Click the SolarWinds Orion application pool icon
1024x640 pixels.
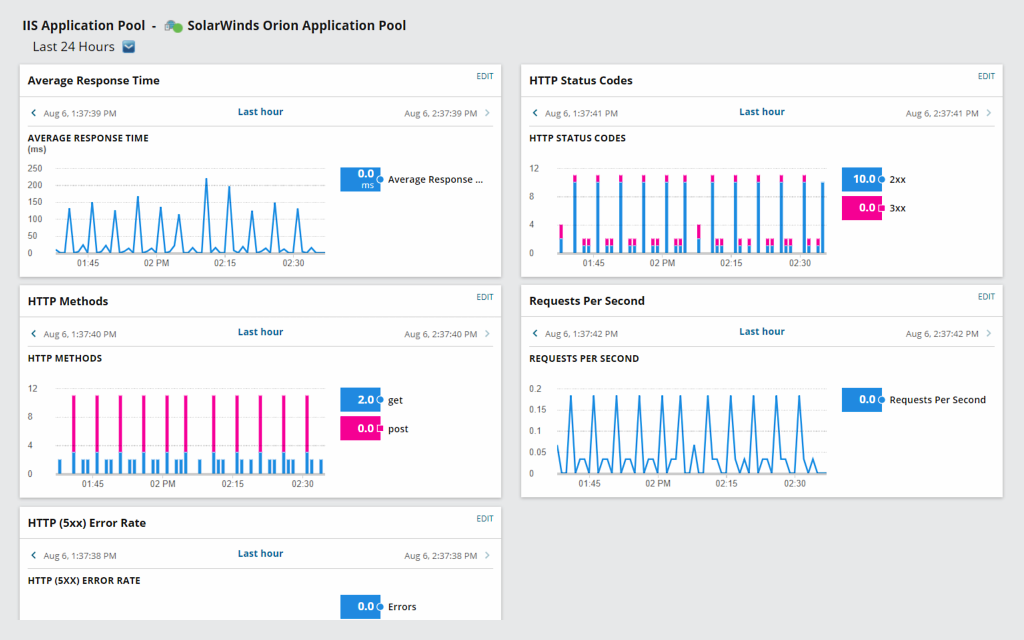(x=173, y=26)
